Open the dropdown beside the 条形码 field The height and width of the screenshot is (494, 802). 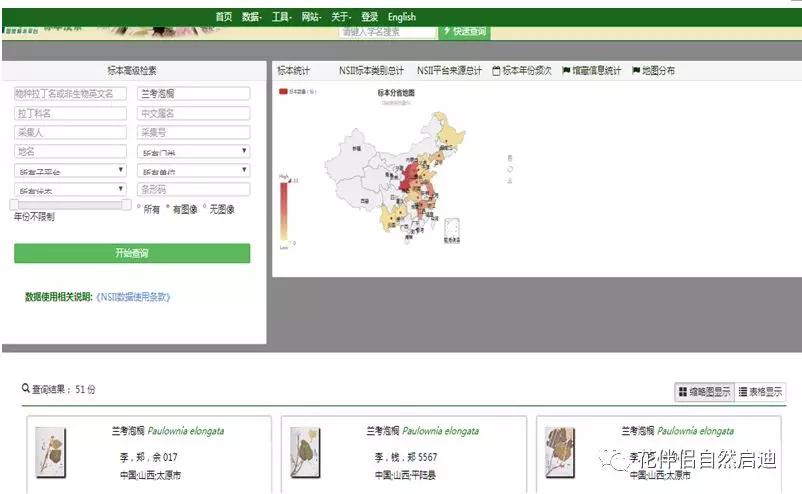(70, 189)
